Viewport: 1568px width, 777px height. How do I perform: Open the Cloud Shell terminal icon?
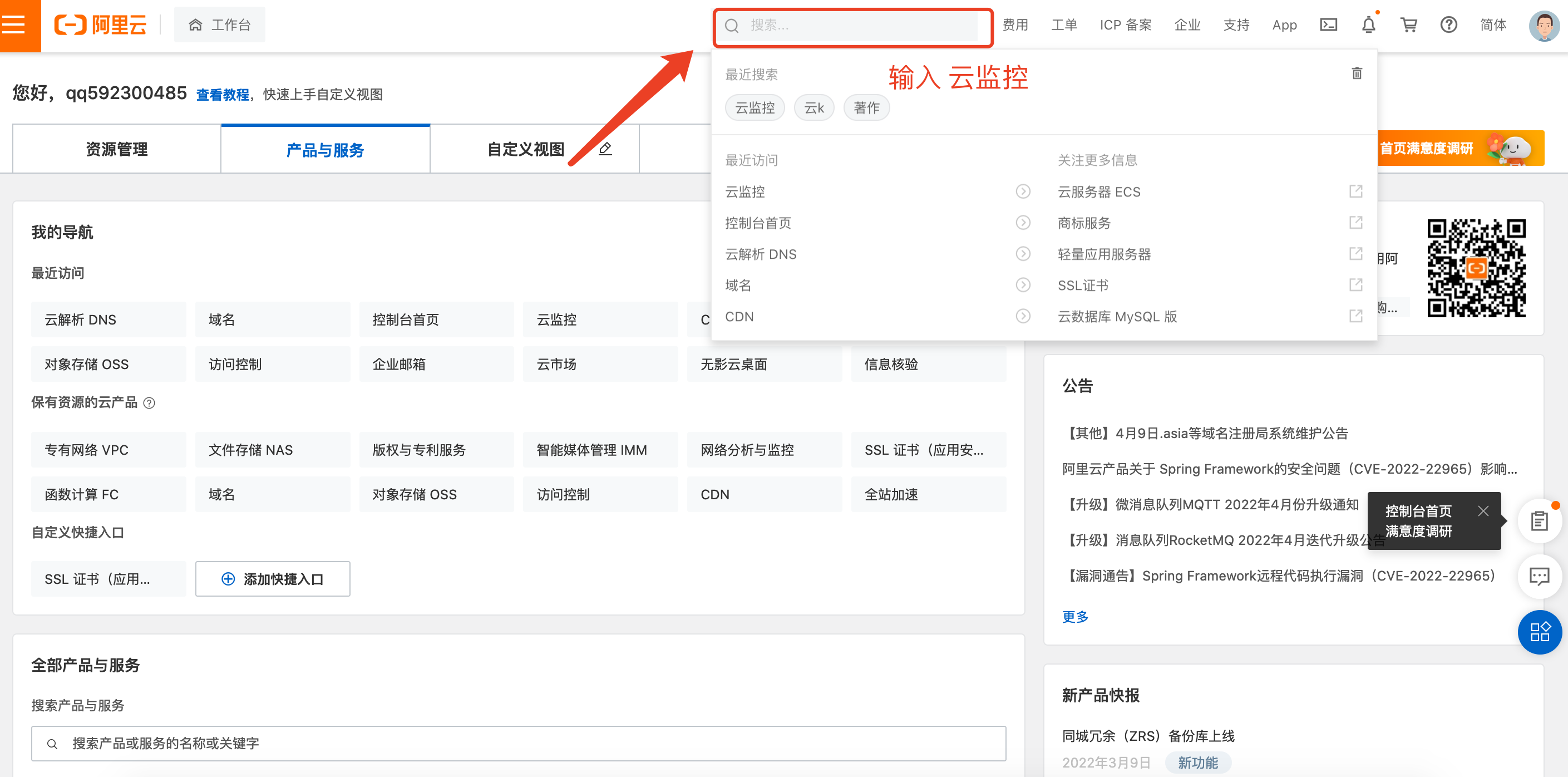coord(1328,25)
